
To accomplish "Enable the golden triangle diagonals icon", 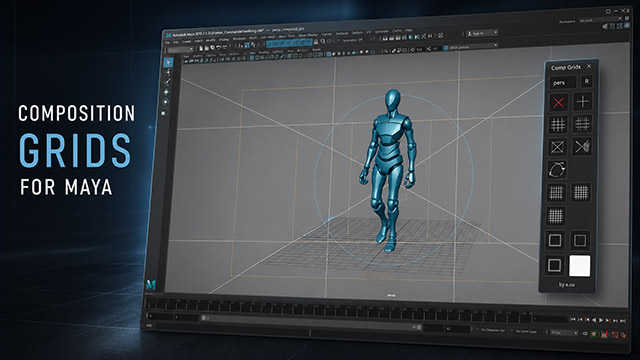I will [582, 147].
